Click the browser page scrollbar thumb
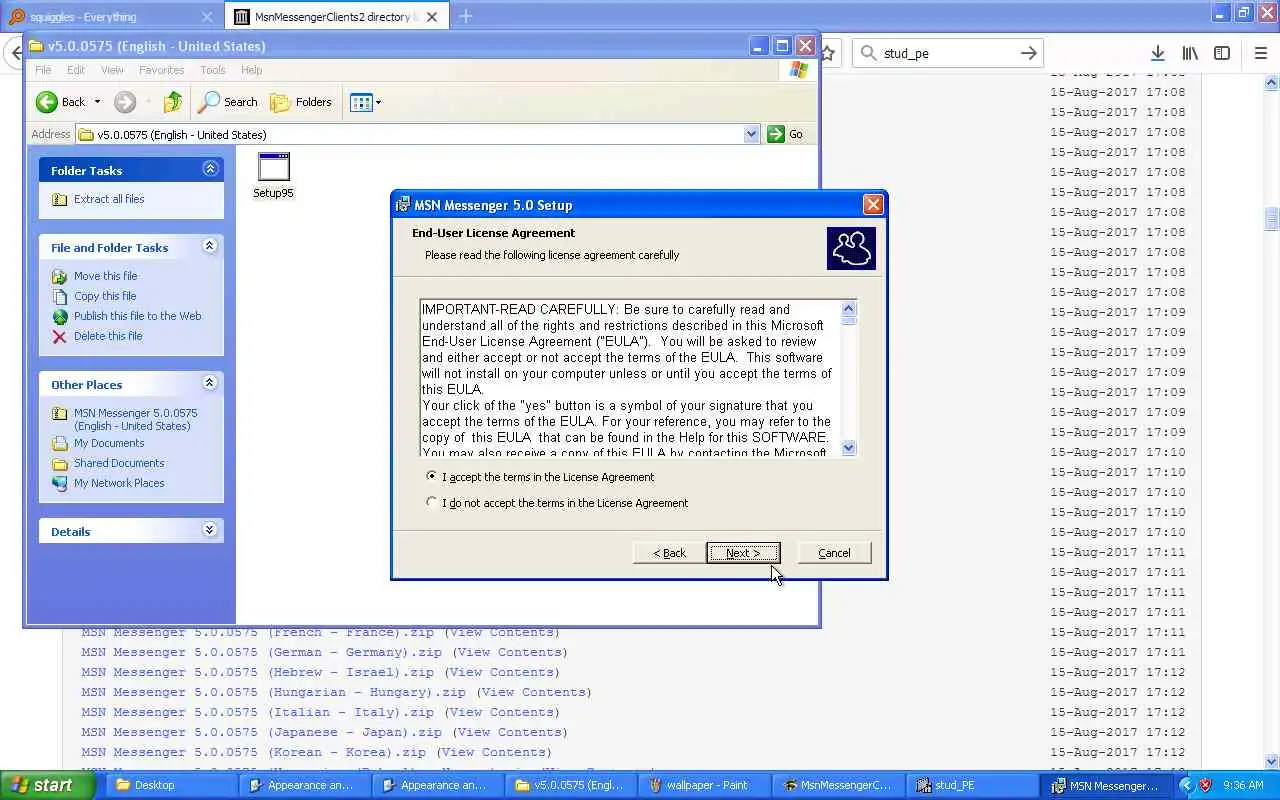The width and height of the screenshot is (1280, 800). point(1272,219)
